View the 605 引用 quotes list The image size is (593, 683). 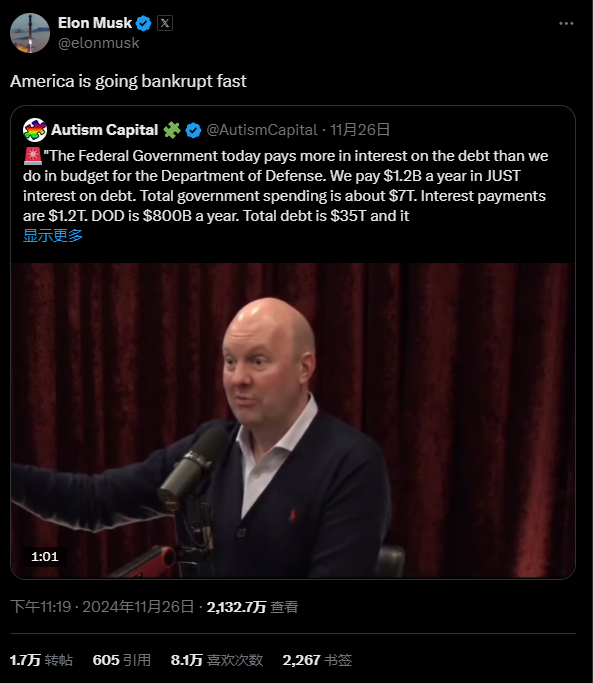[122, 660]
